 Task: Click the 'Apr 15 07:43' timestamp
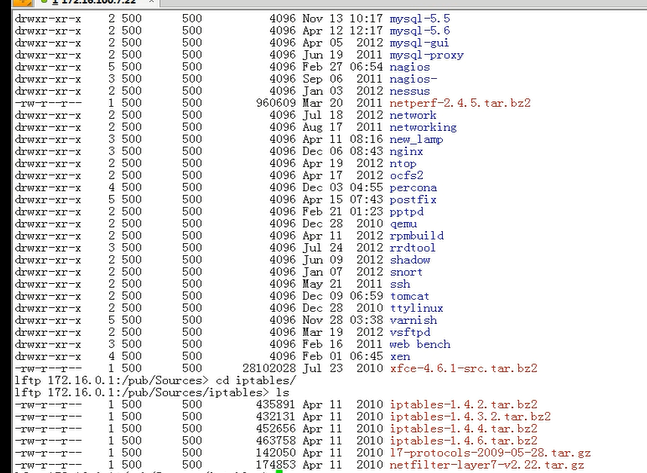pyautogui.click(x=343, y=199)
